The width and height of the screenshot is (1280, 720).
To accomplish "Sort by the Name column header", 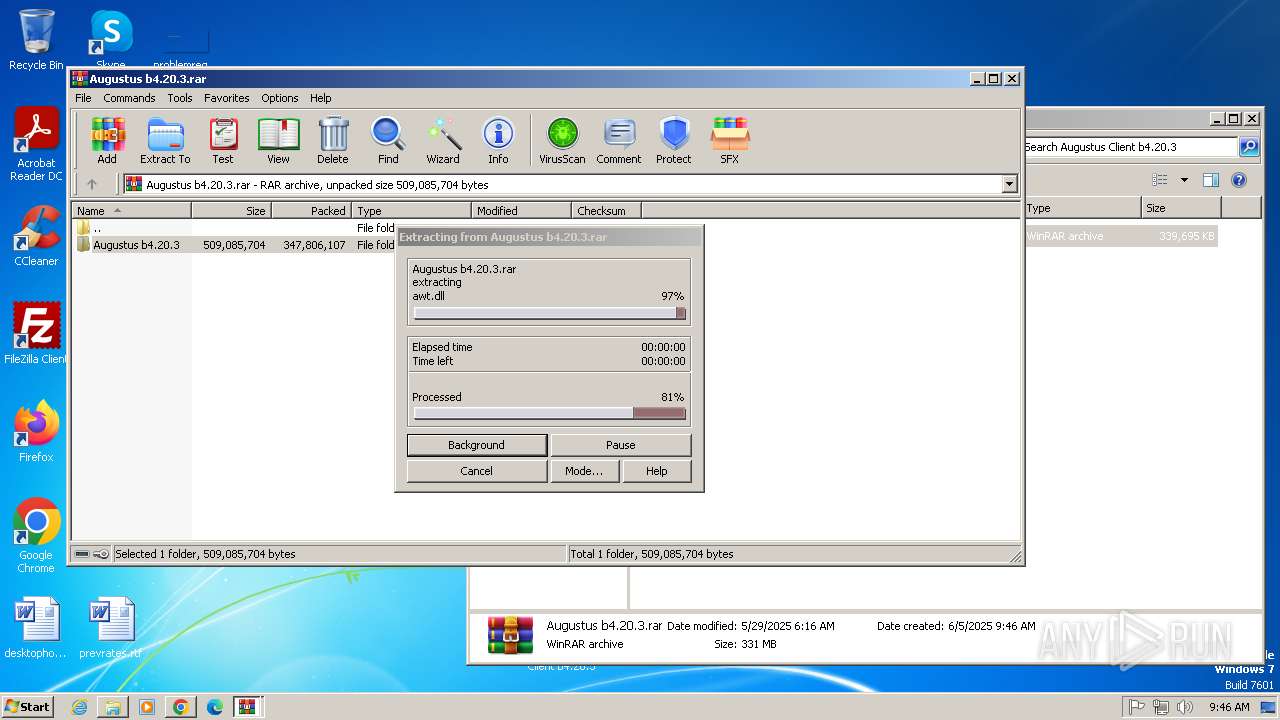I will [x=131, y=211].
